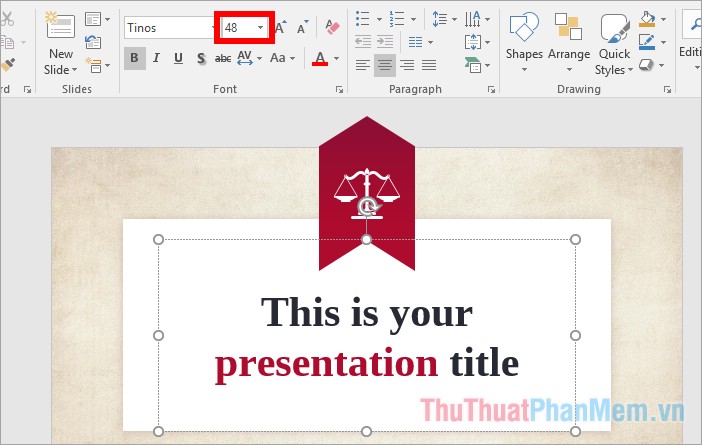
Task: Open character spacing AV options
Action: point(249,58)
